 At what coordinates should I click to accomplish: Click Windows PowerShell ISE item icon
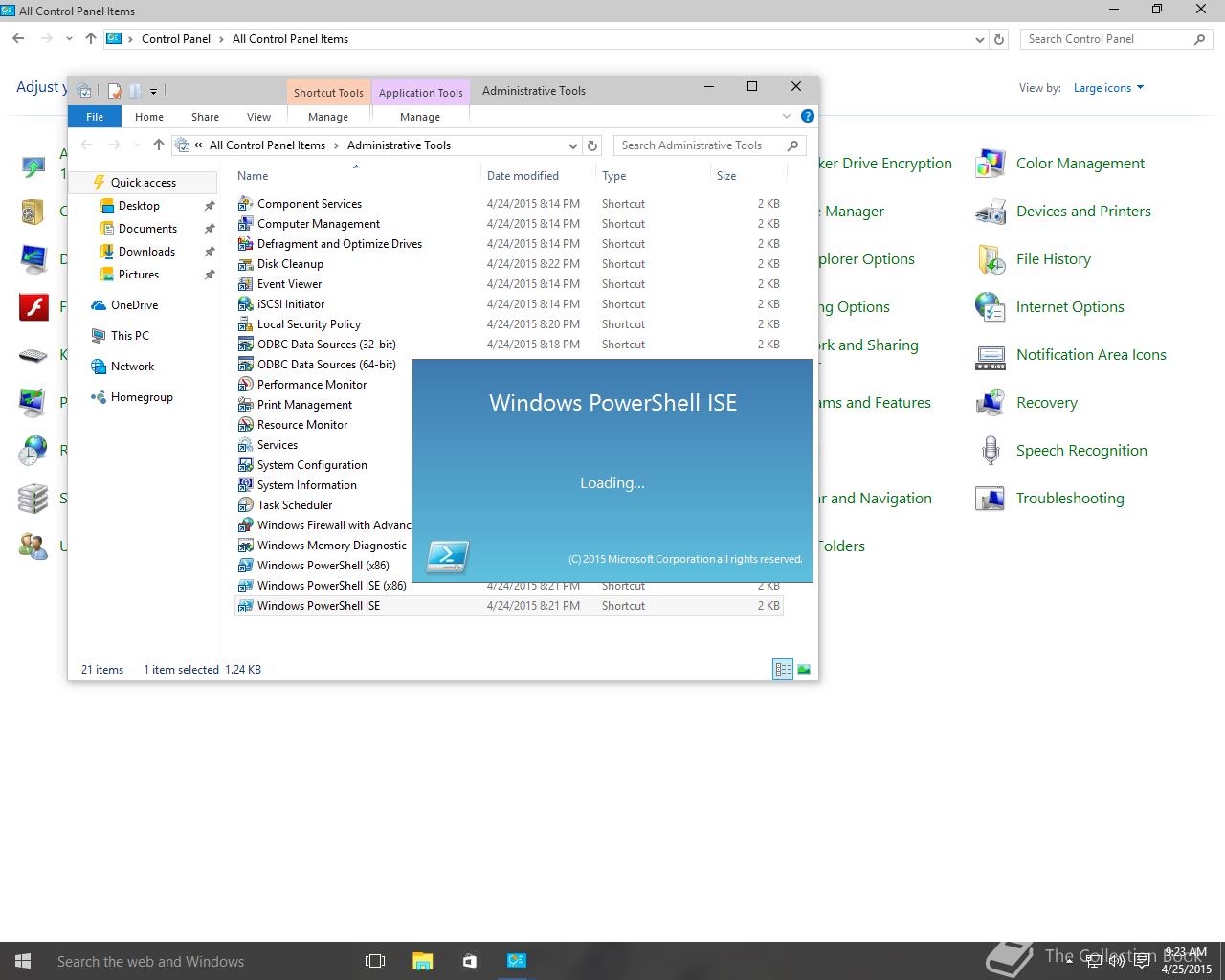[245, 606]
